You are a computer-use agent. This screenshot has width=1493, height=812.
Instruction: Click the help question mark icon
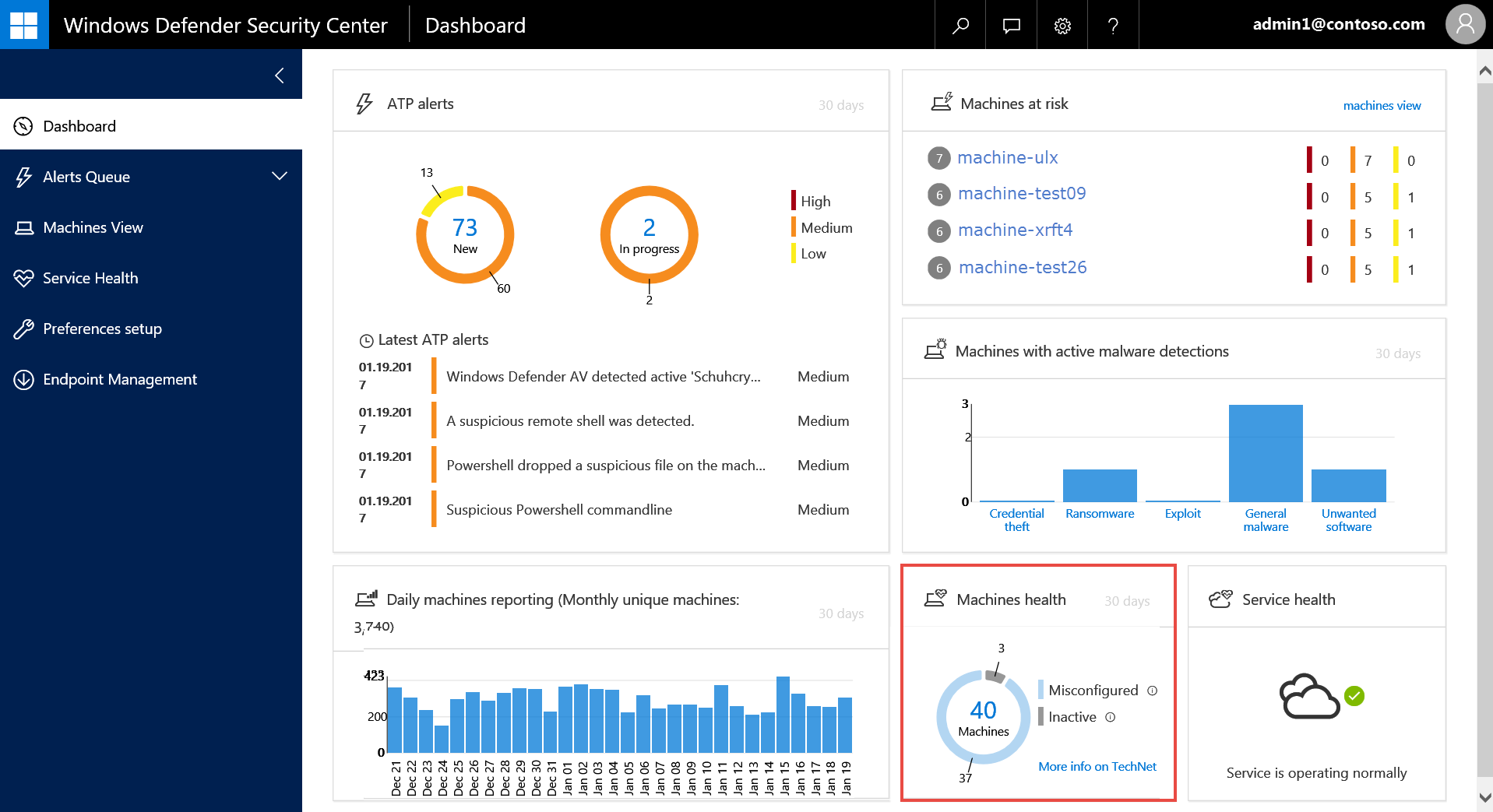click(1113, 25)
